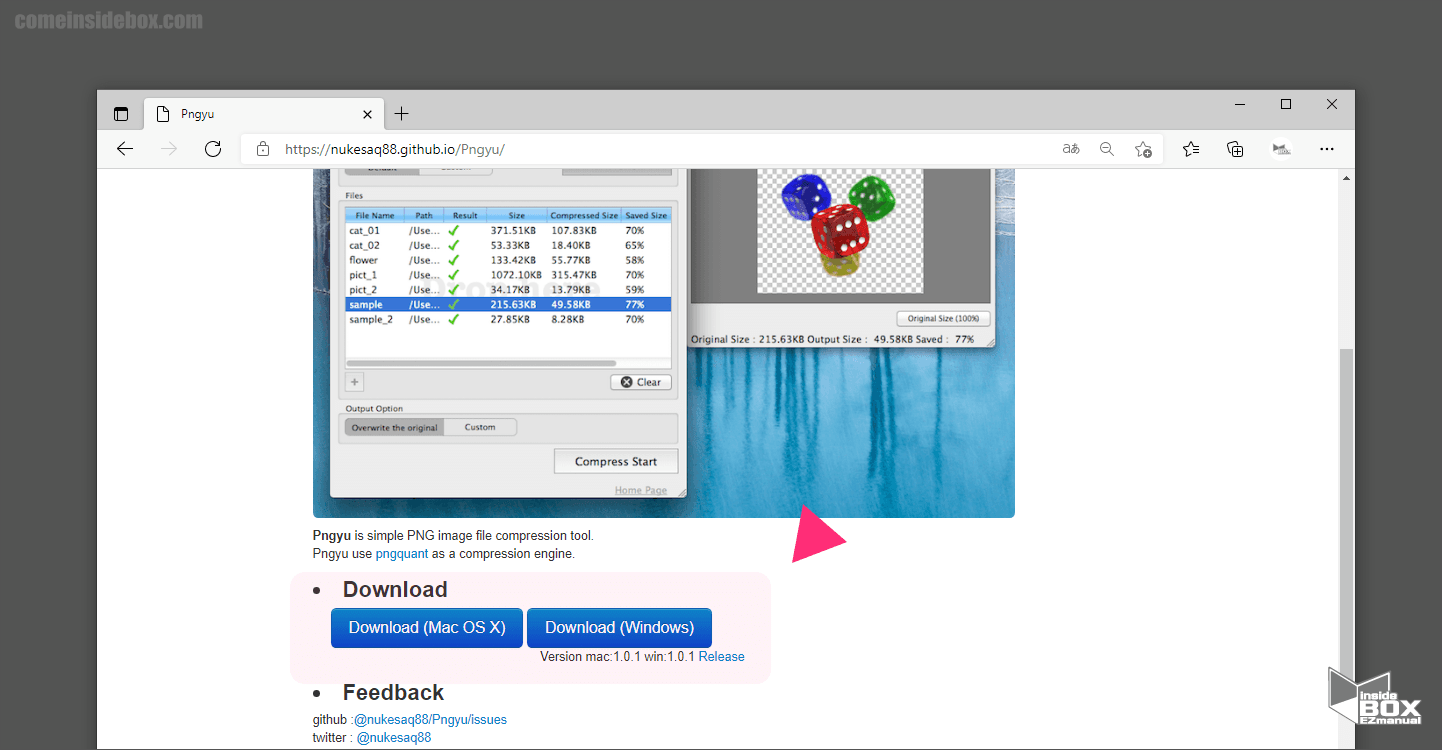Viewport: 1442px width, 750px height.
Task: Open the tab actions menu icon
Action: [x=121, y=114]
